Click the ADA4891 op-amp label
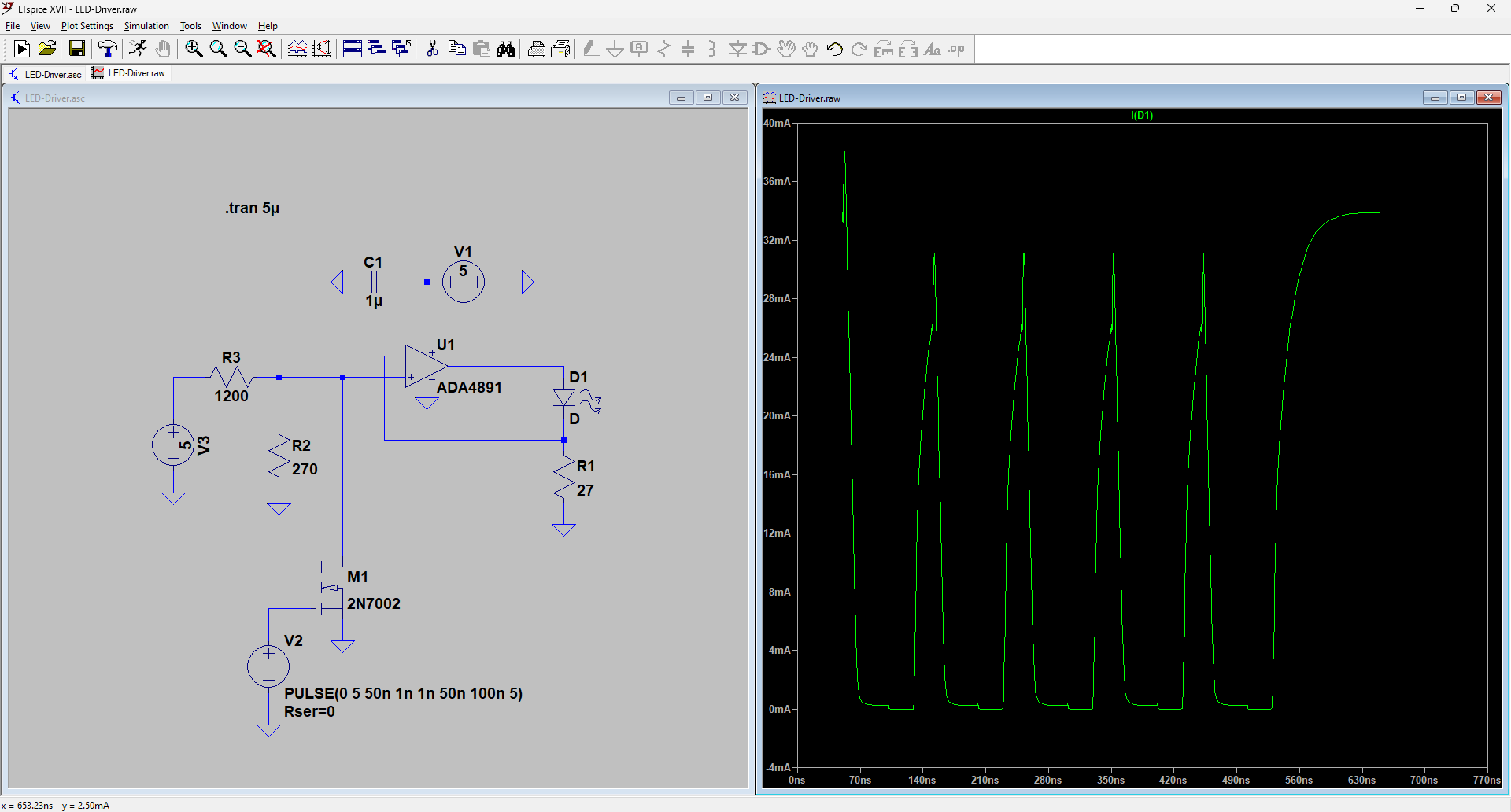Image resolution: width=1511 pixels, height=812 pixels. point(469,387)
